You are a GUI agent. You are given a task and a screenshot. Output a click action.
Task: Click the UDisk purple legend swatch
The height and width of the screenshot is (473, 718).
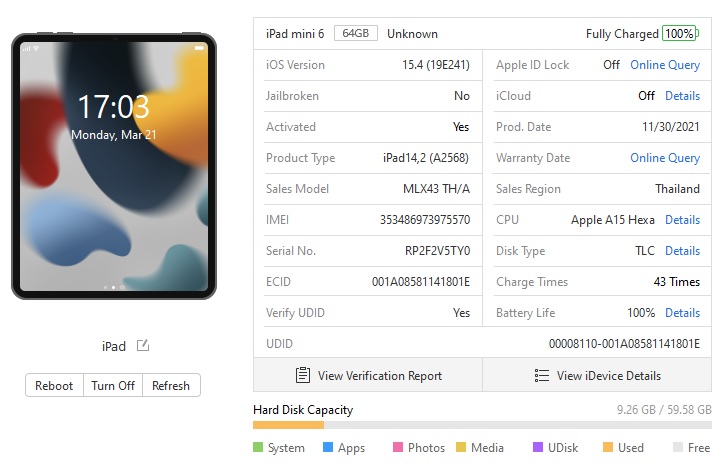(x=538, y=447)
